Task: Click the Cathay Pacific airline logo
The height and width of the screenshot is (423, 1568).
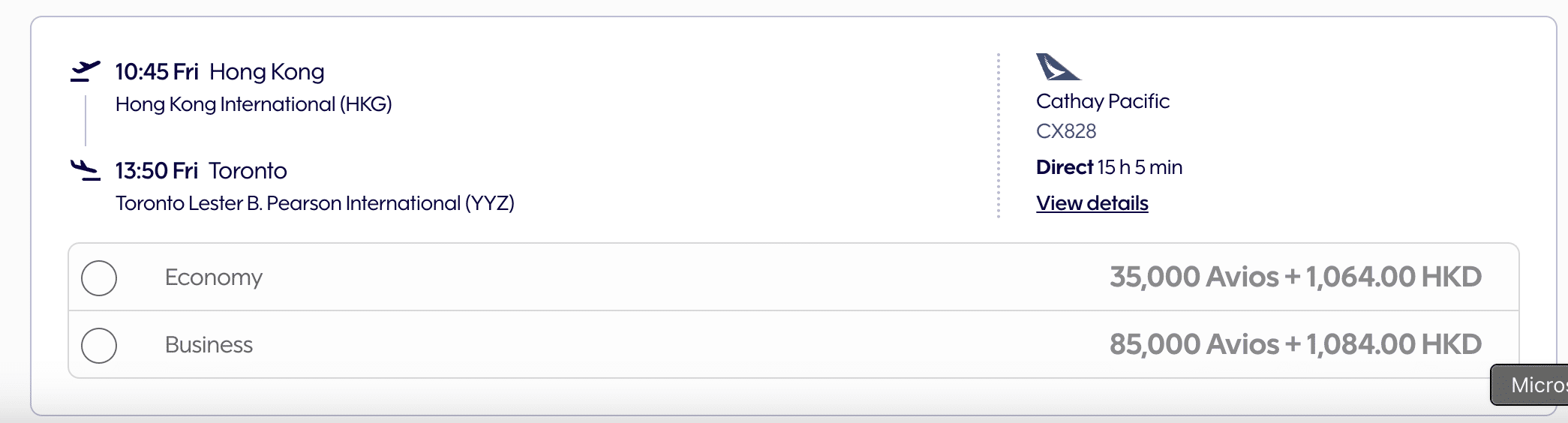Action: point(1057,67)
